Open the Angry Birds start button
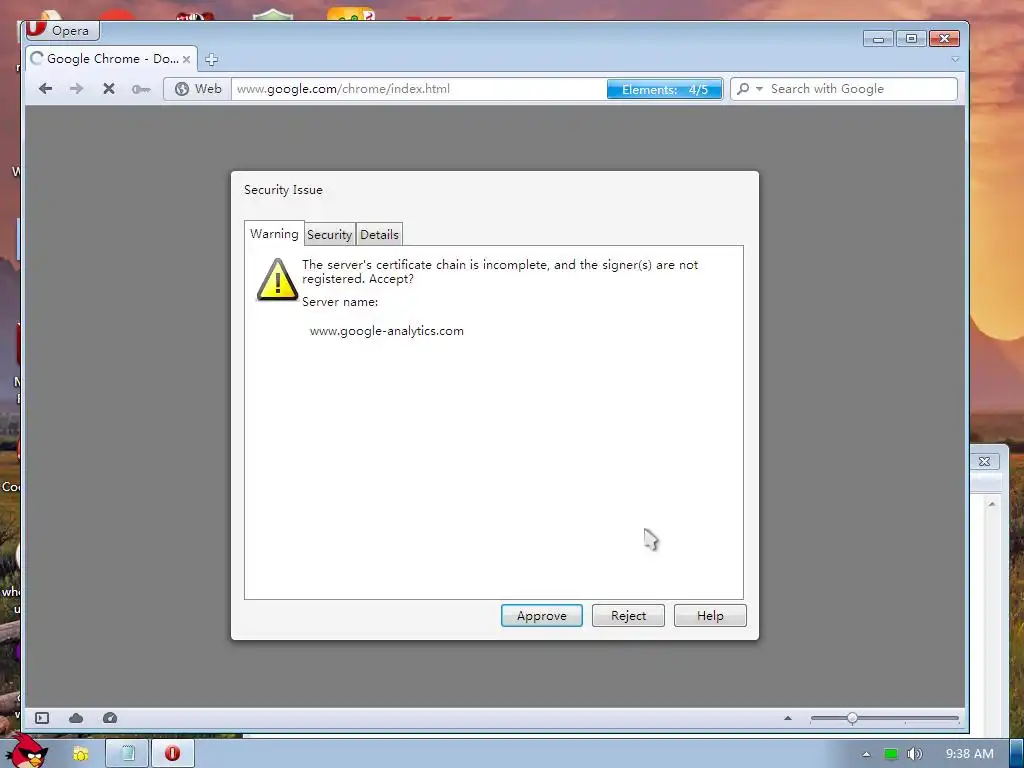 point(27,751)
